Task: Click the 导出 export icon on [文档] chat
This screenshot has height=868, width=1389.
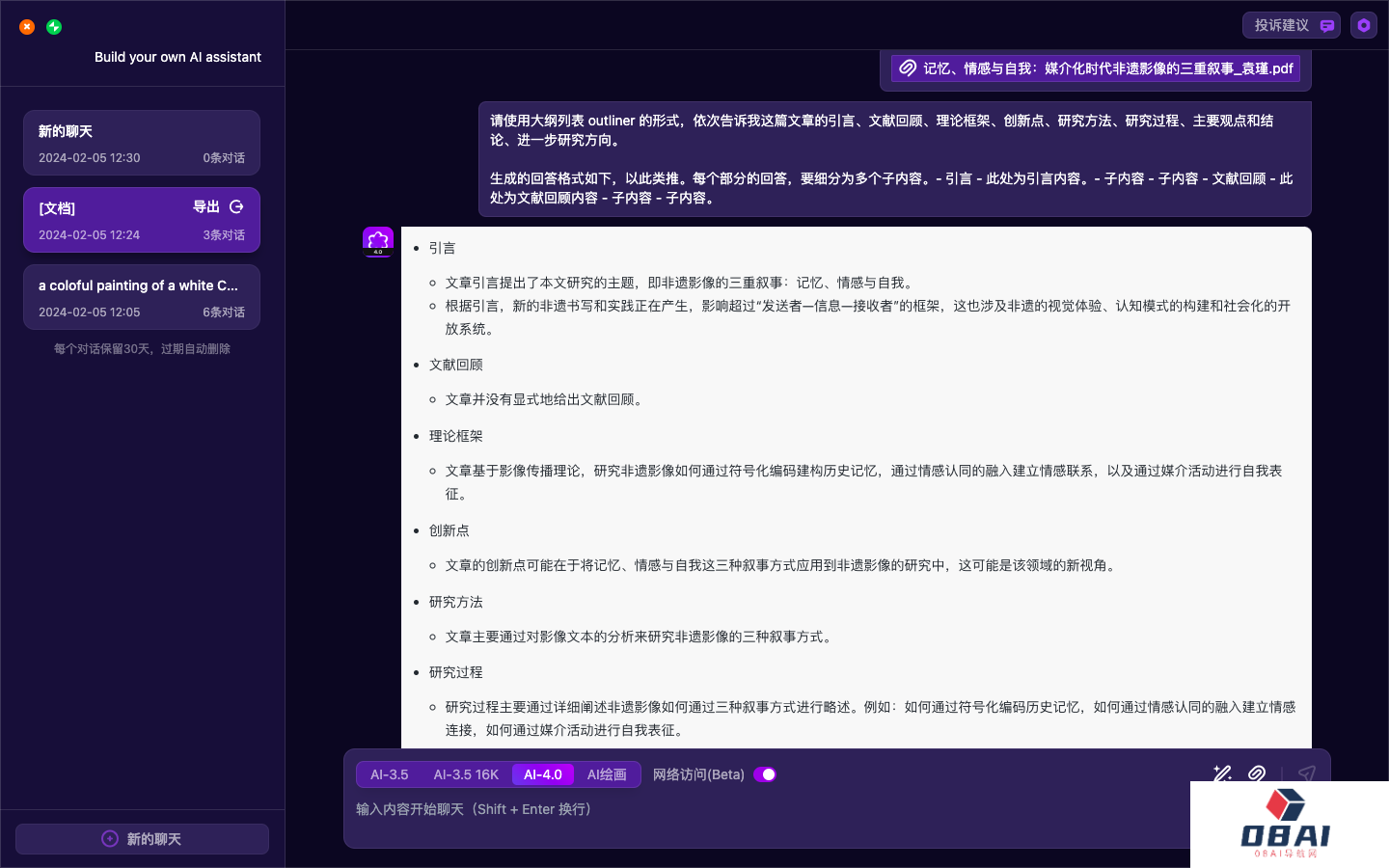Action: coord(236,207)
